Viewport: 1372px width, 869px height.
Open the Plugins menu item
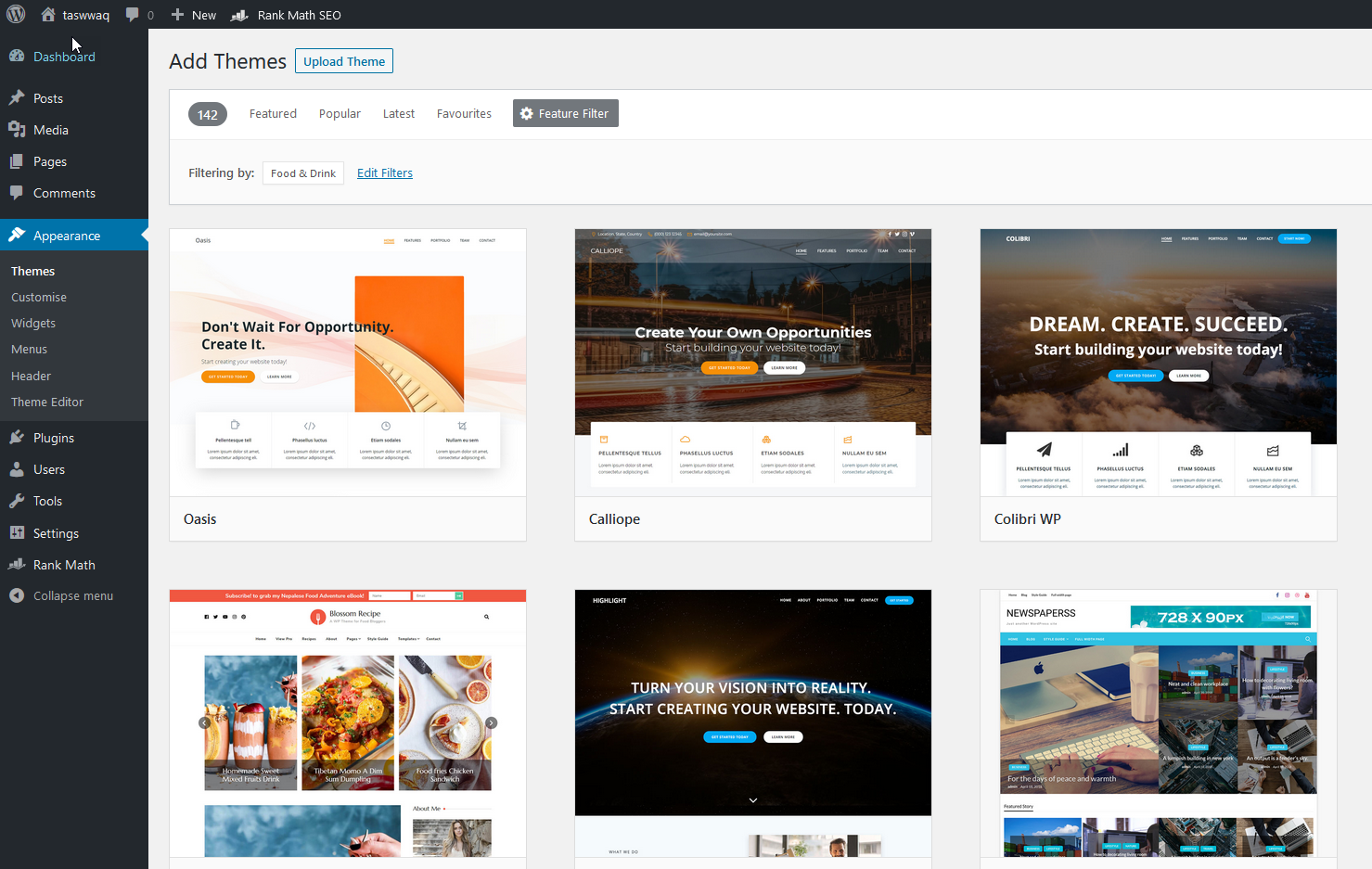click(x=74, y=438)
